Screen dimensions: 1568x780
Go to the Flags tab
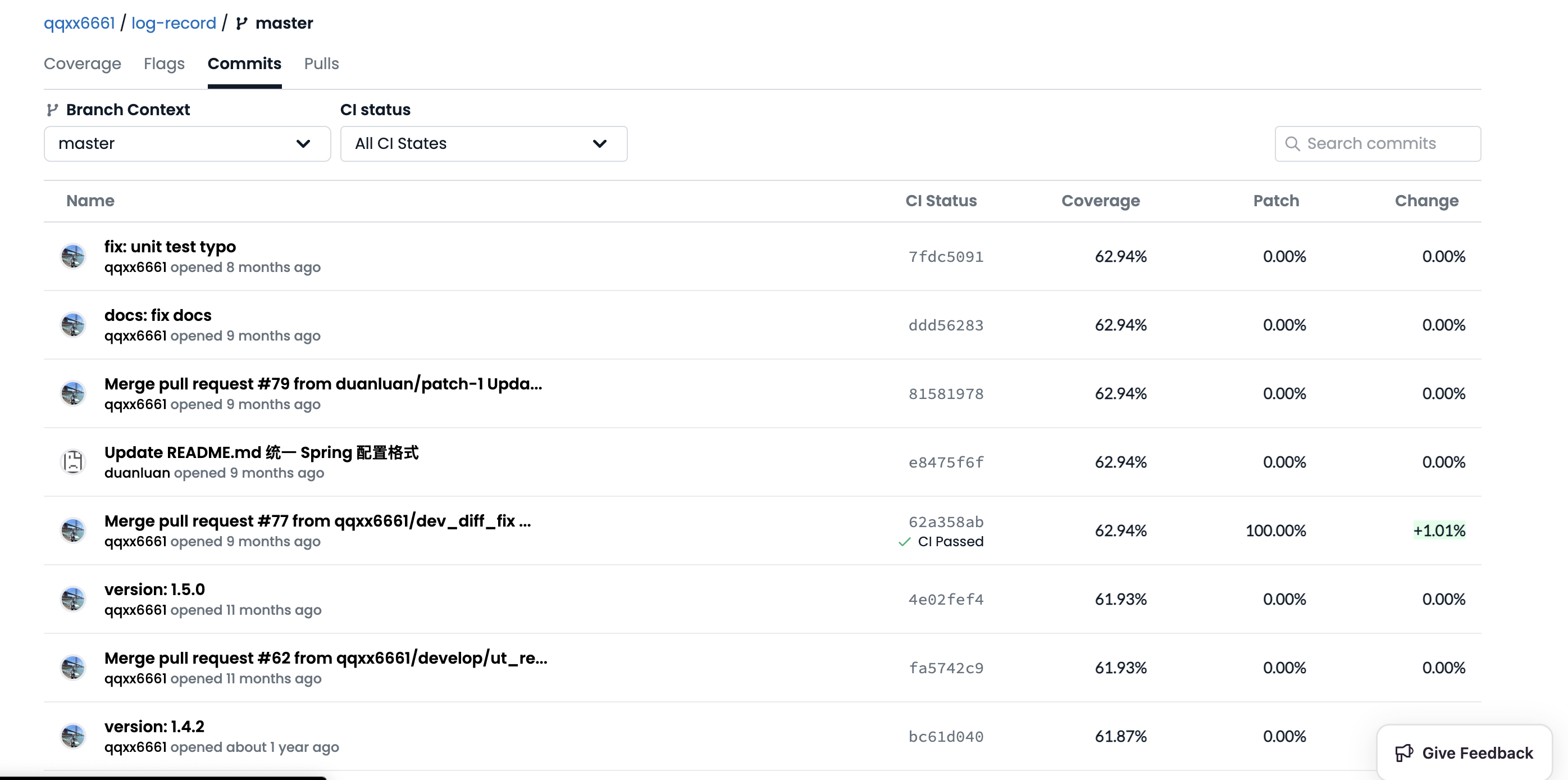[x=164, y=64]
